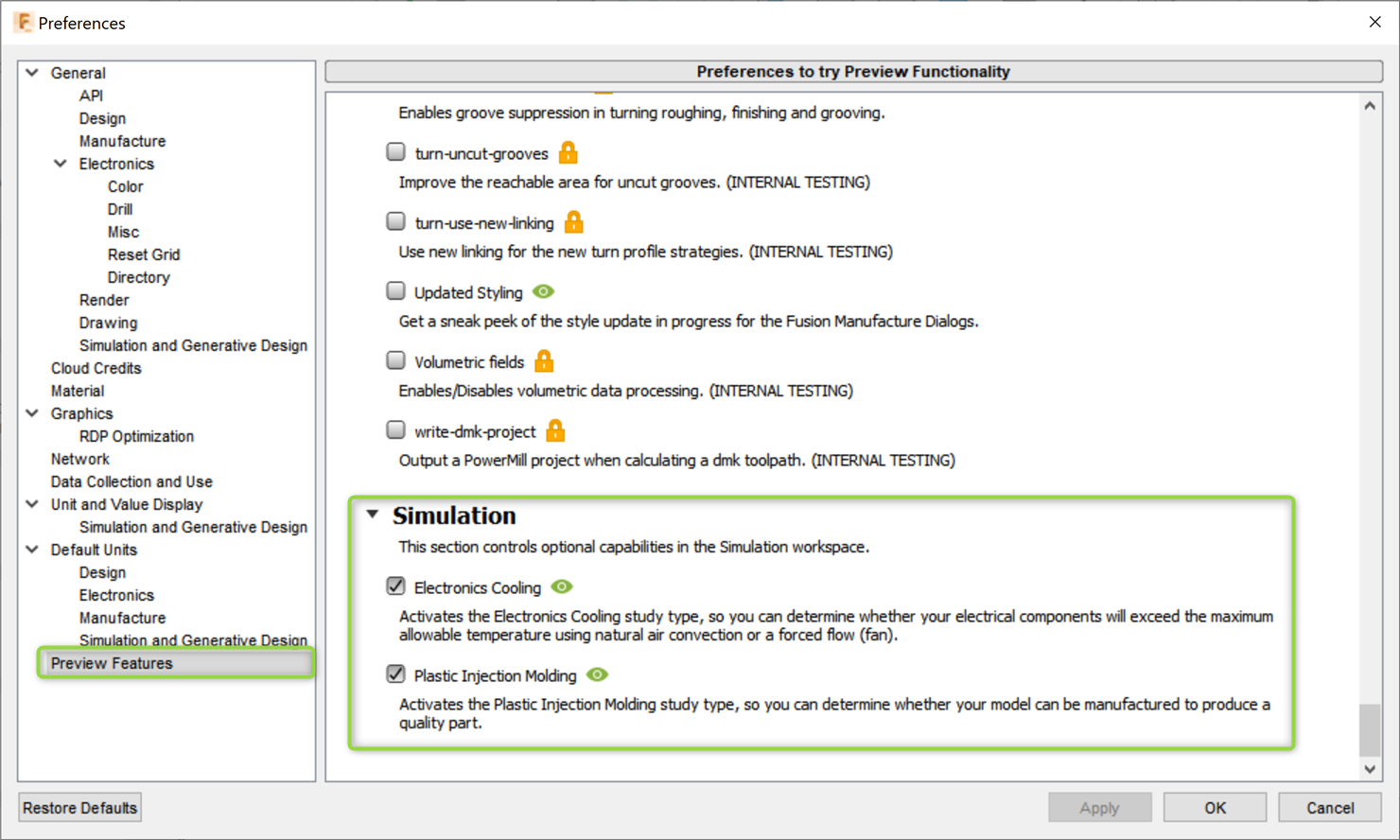Collapse the General tree branch
1400x840 pixels.
(31, 72)
